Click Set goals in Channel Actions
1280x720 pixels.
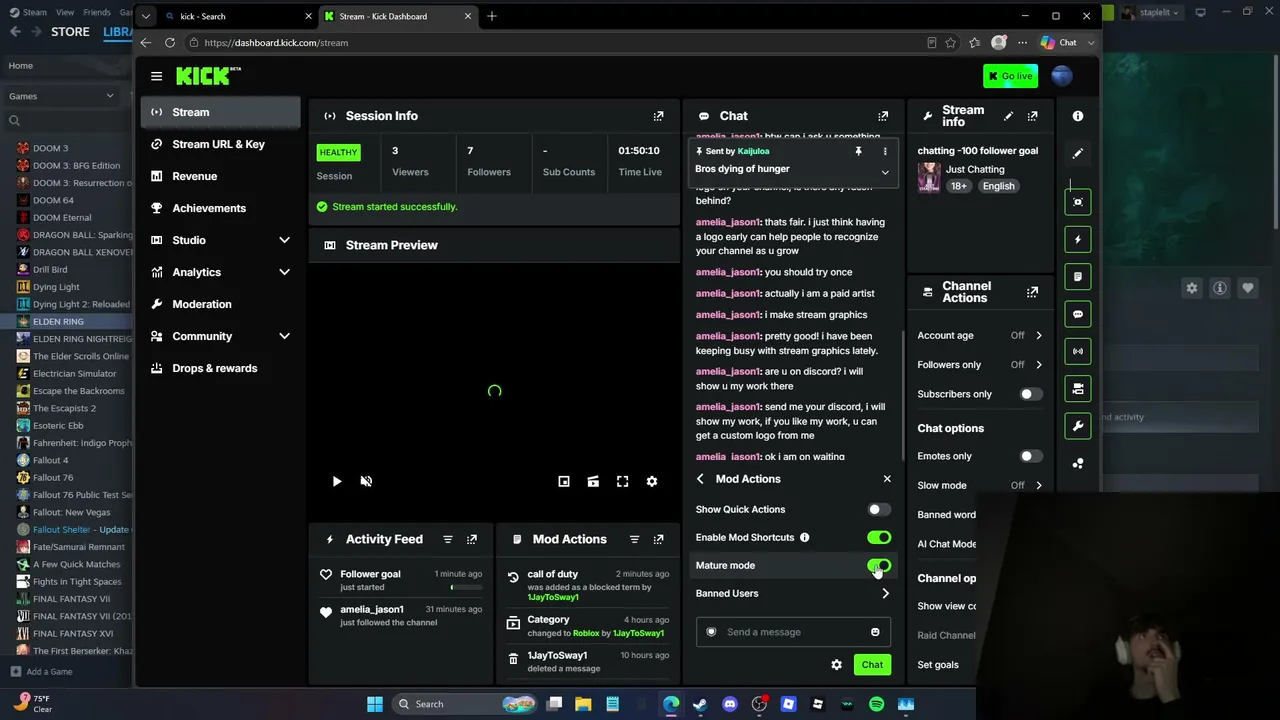(x=938, y=665)
